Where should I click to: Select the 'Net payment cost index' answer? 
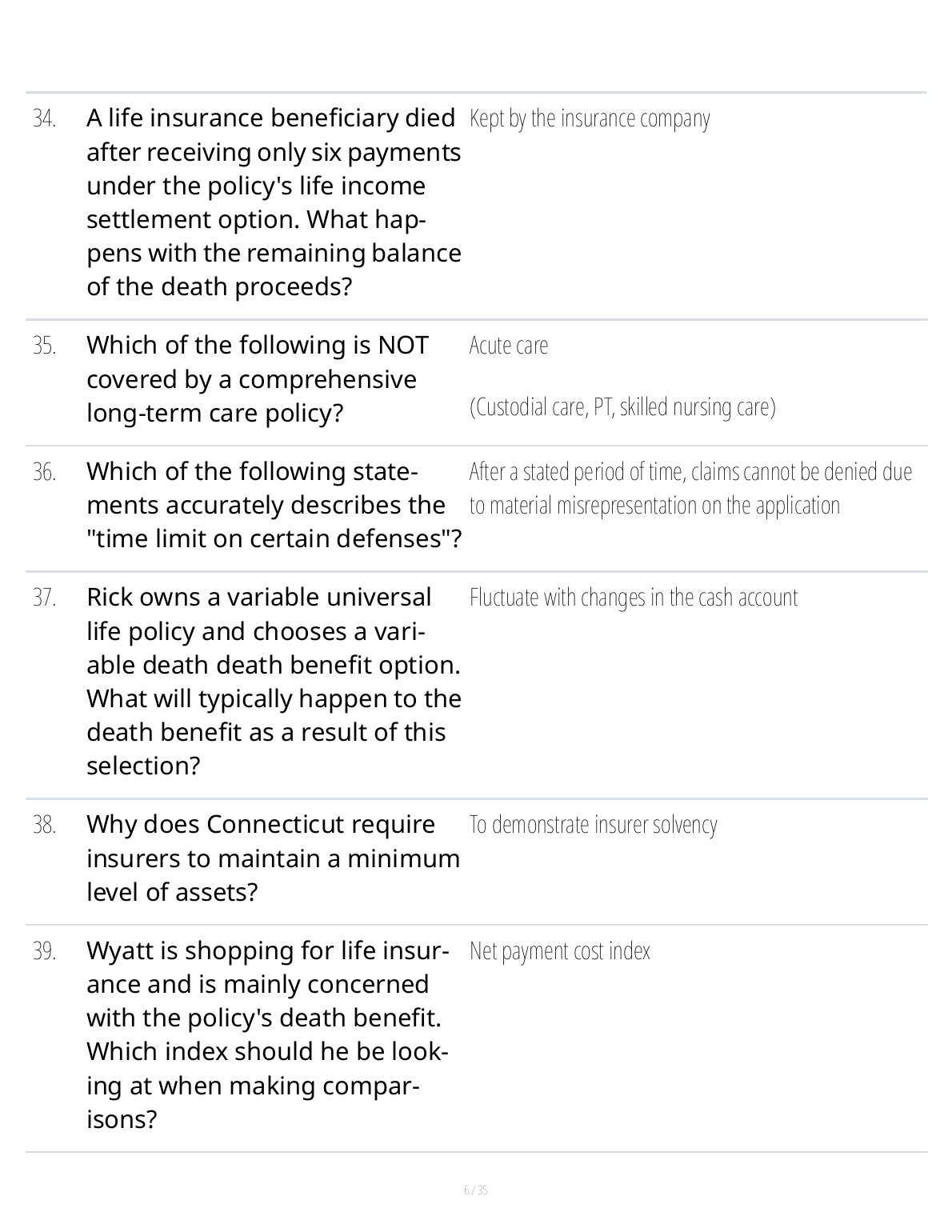(560, 951)
